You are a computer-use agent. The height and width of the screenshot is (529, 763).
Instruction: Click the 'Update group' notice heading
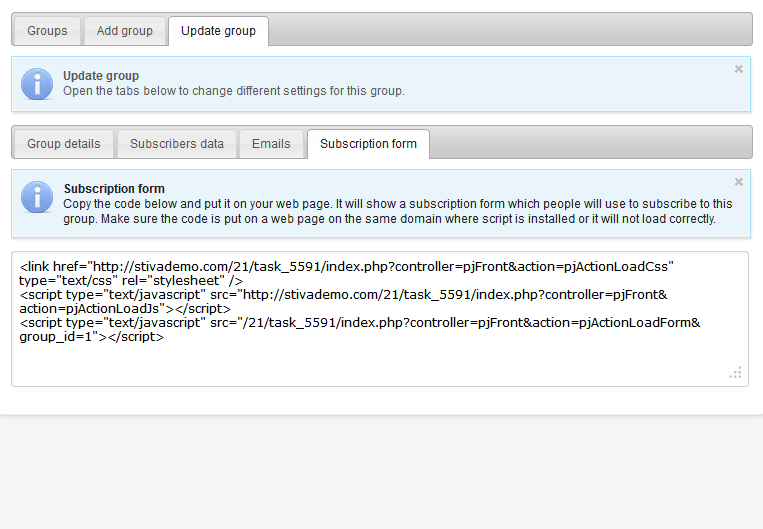tap(101, 76)
